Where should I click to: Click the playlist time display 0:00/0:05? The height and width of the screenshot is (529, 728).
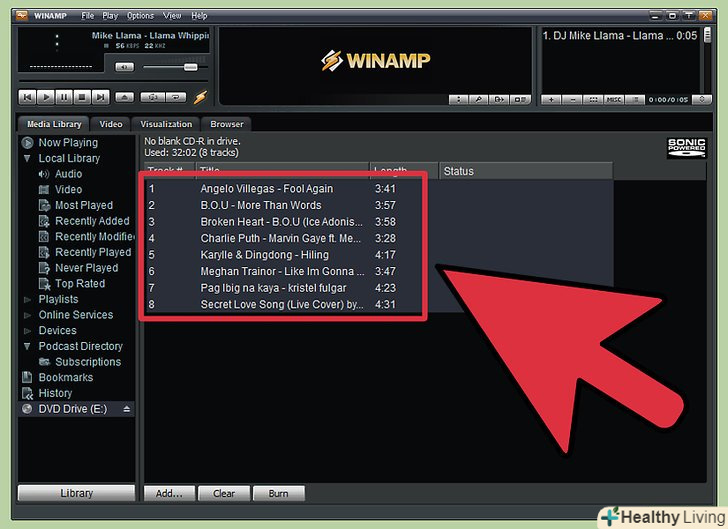[x=668, y=99]
